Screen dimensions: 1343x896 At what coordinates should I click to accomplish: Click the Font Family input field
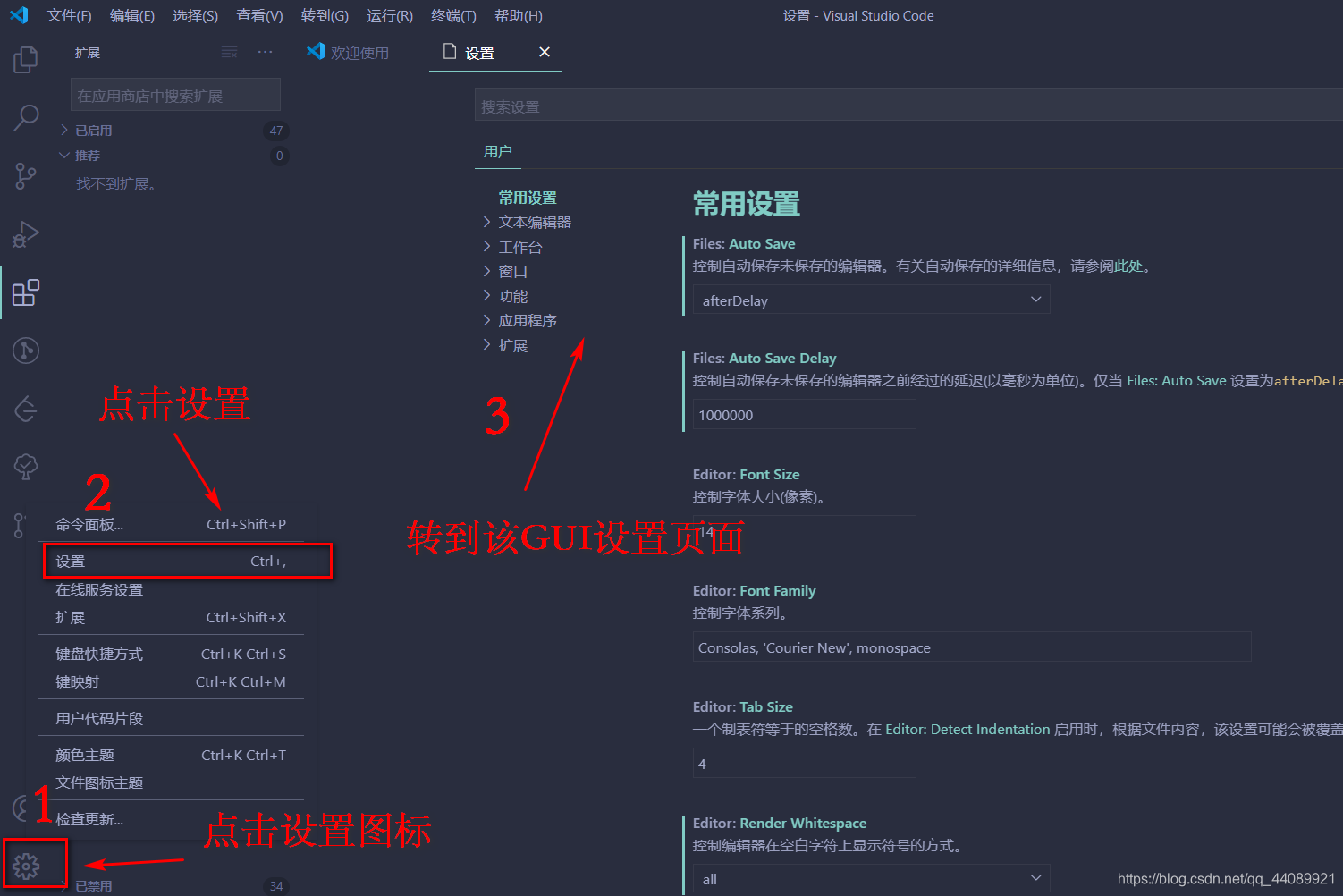(972, 647)
